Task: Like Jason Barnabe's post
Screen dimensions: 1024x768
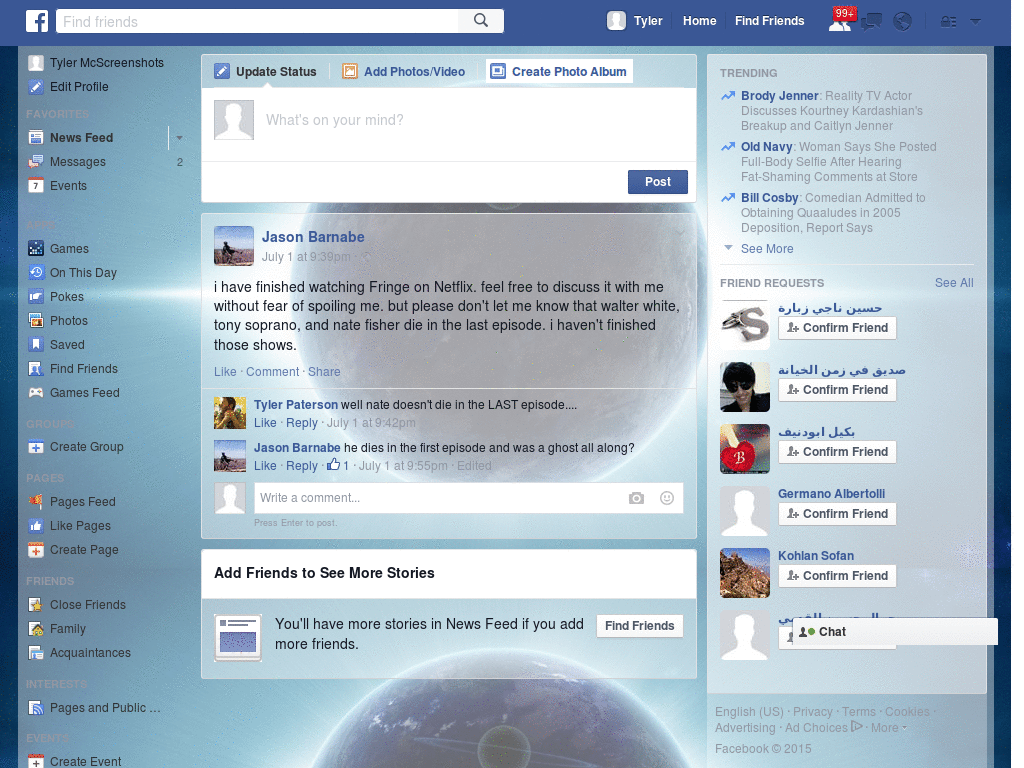Action: click(x=225, y=372)
